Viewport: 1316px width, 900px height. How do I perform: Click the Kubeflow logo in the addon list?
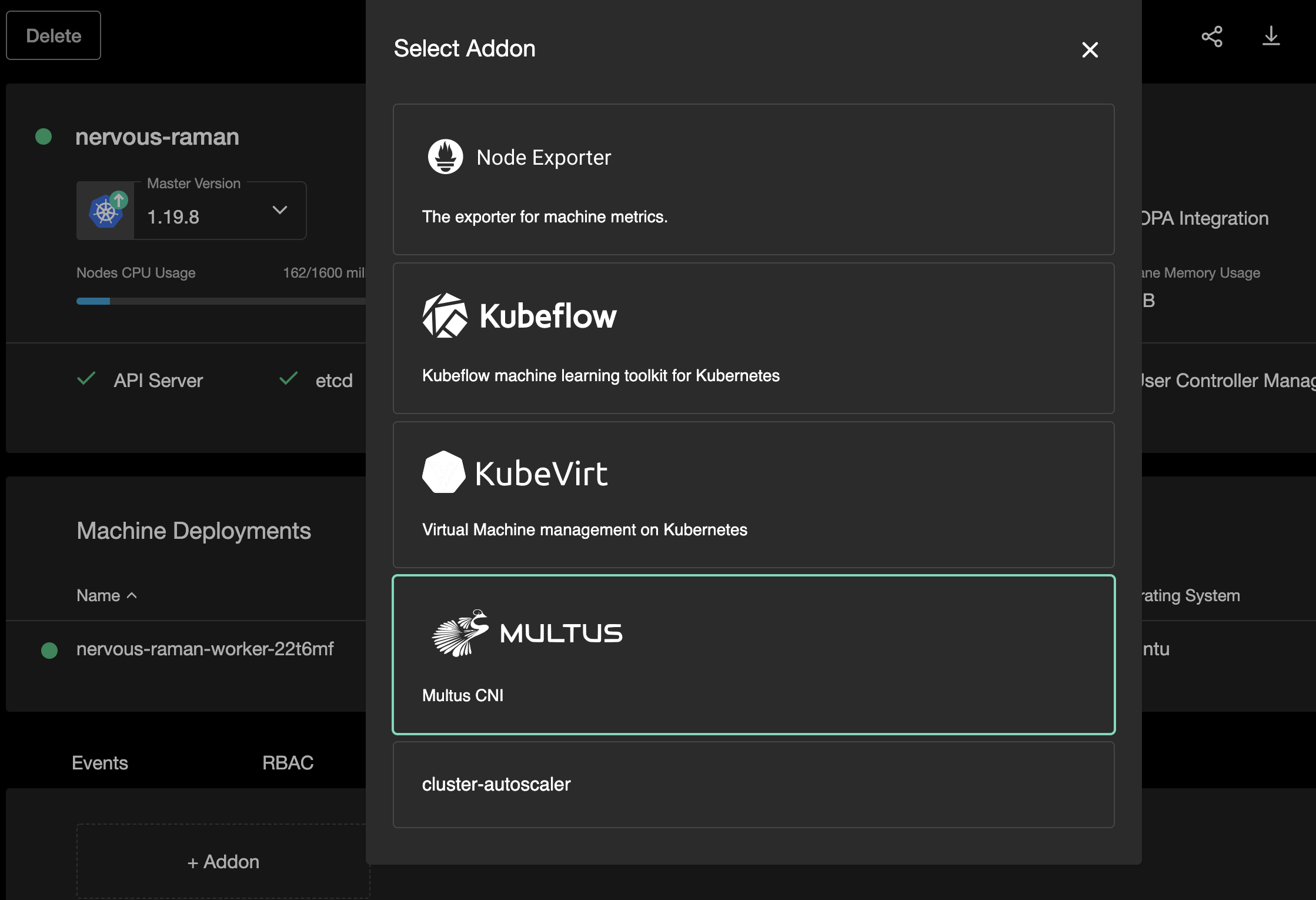tap(444, 315)
